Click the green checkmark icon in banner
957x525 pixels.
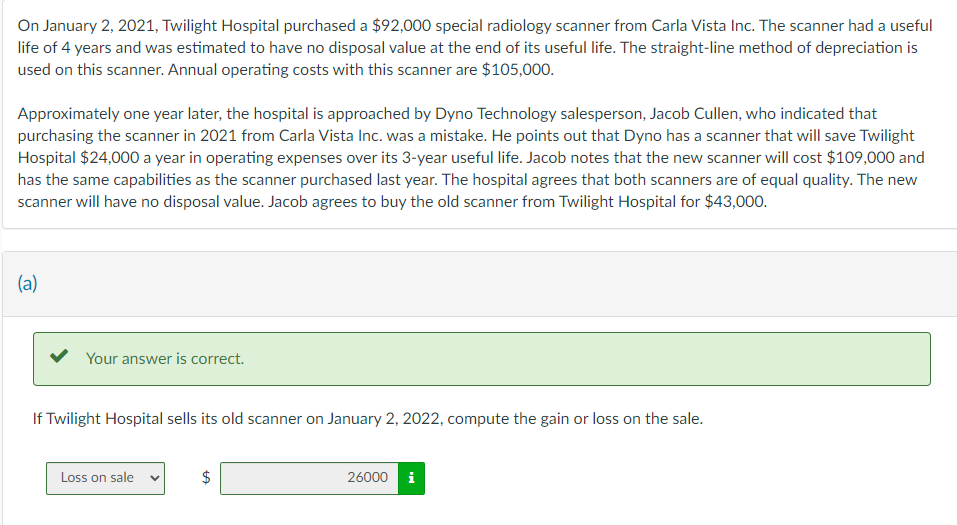(59, 356)
